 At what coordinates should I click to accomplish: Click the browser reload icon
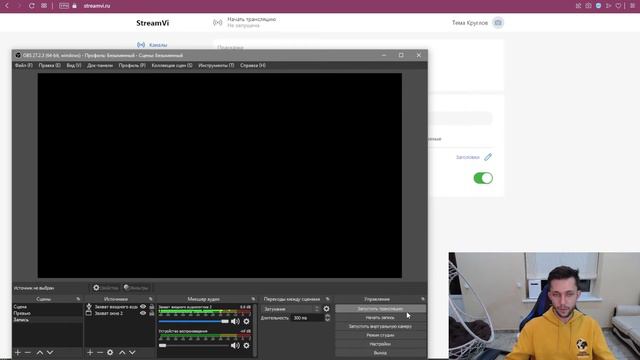pyautogui.click(x=31, y=6)
